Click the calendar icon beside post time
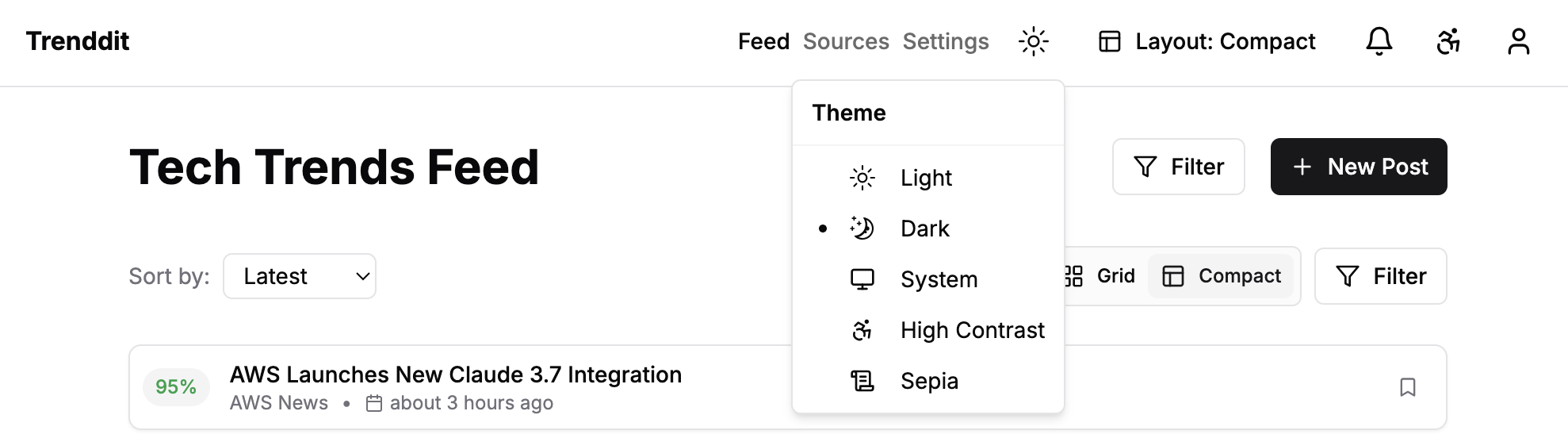The width and height of the screenshot is (1568, 438). pos(374,403)
